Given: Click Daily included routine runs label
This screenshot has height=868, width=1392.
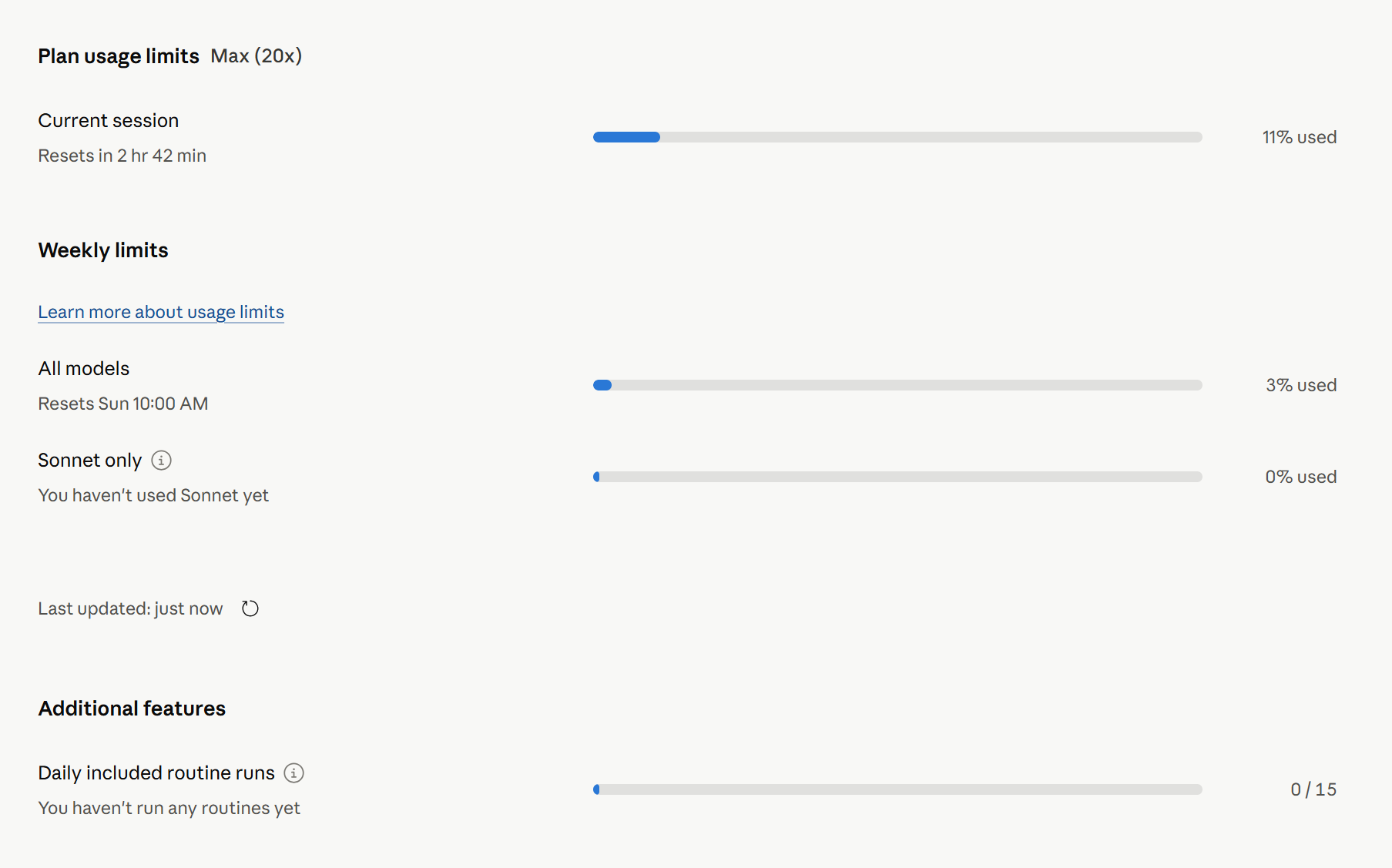Looking at the screenshot, I should [156, 773].
